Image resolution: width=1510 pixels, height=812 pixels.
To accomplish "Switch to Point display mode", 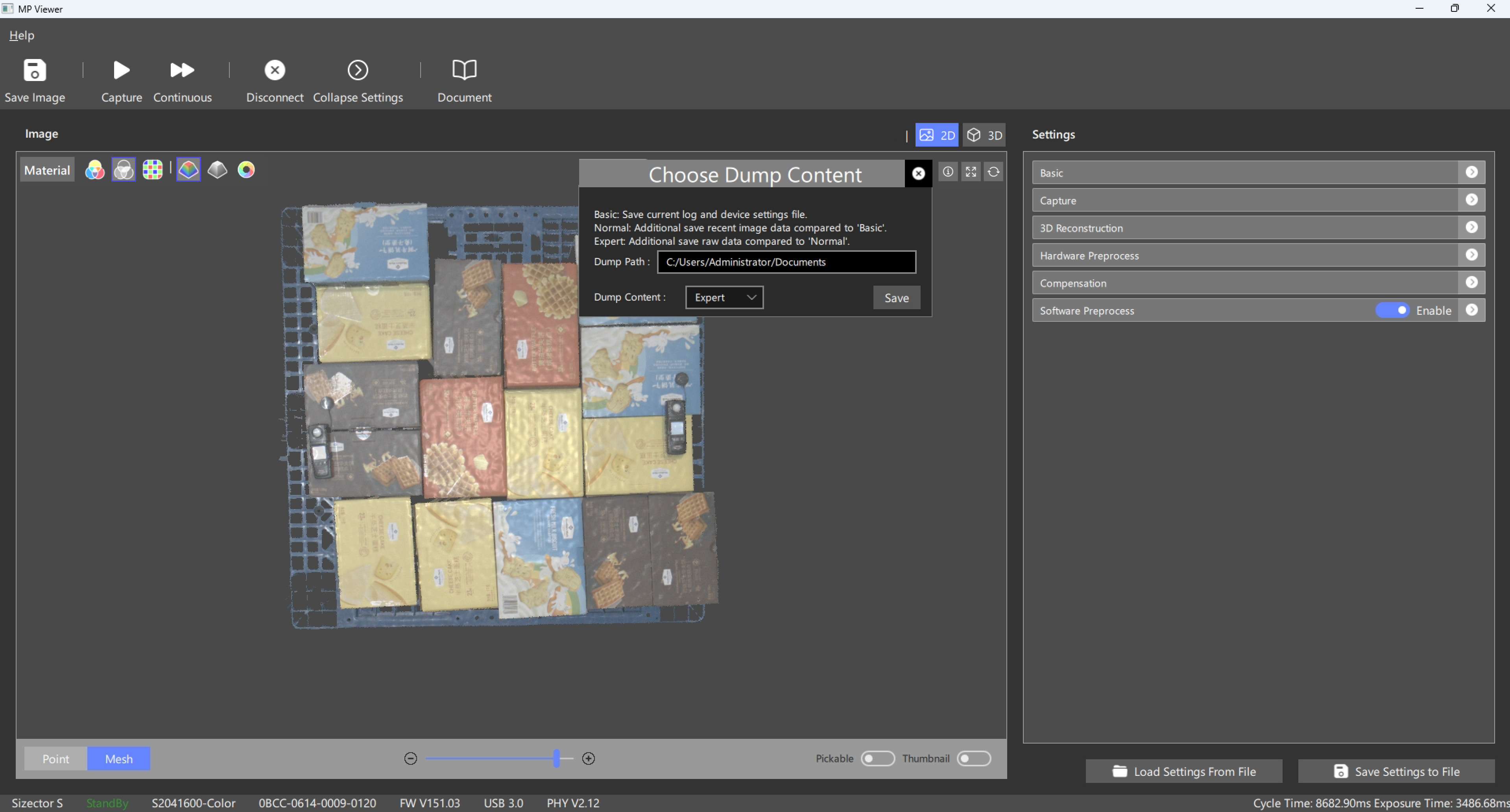I will [x=56, y=758].
